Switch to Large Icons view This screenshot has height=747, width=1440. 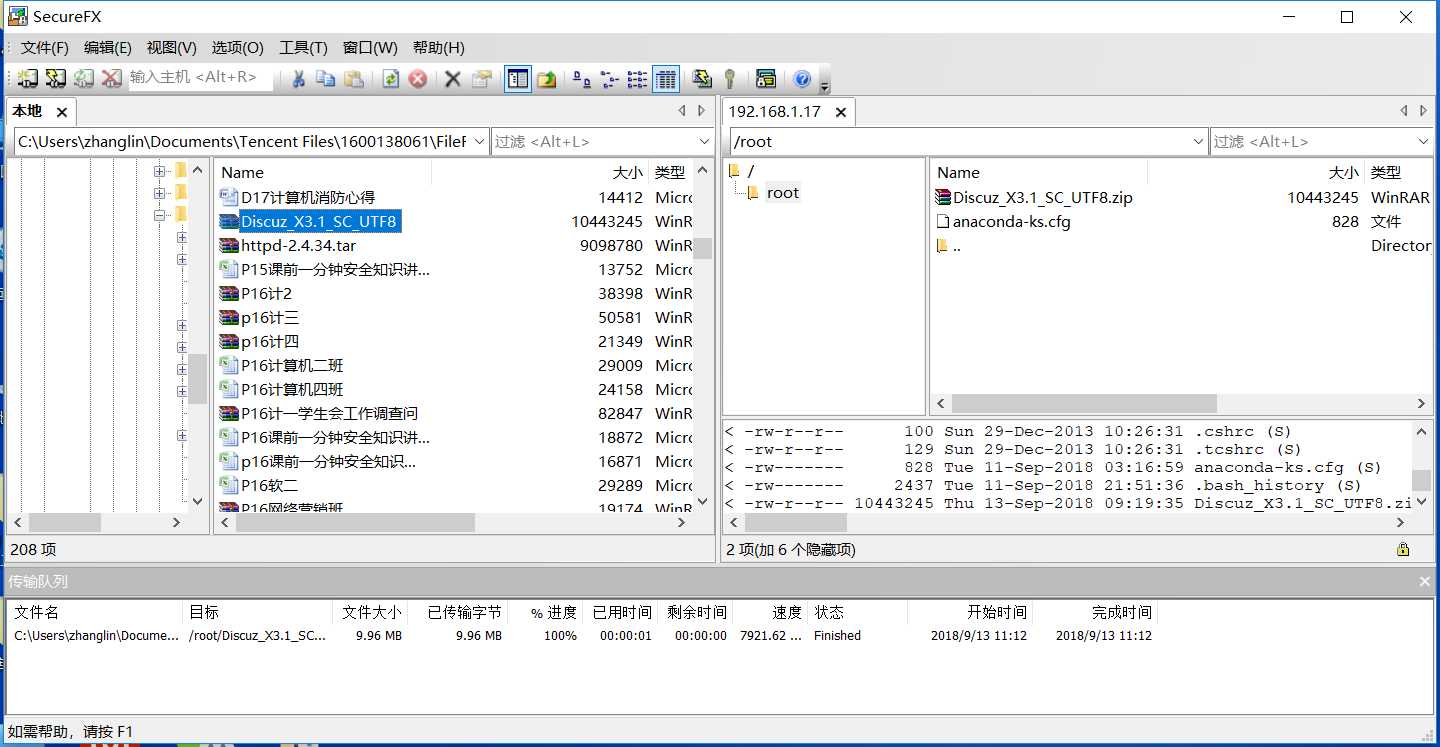tap(582, 78)
